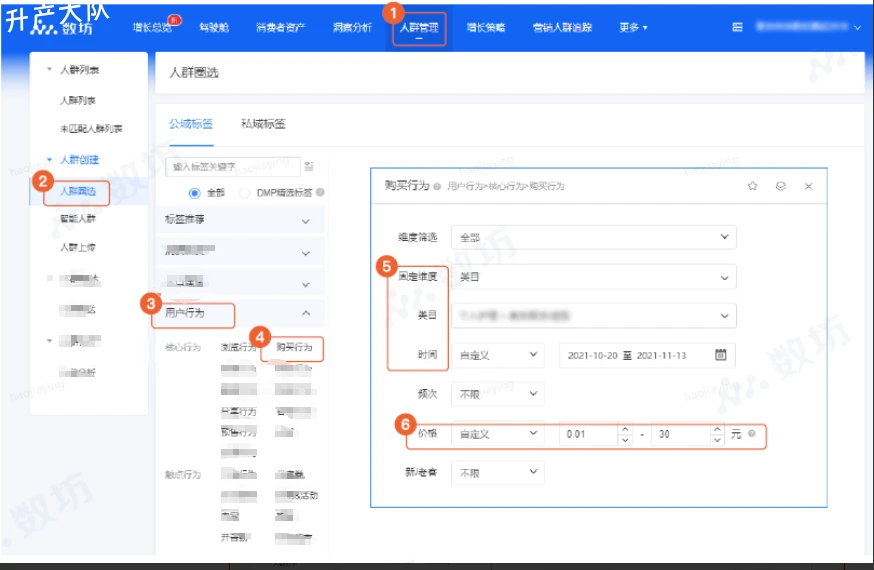This screenshot has width=874, height=570.
Task: Close the 购买行为 panel
Action: tap(808, 186)
